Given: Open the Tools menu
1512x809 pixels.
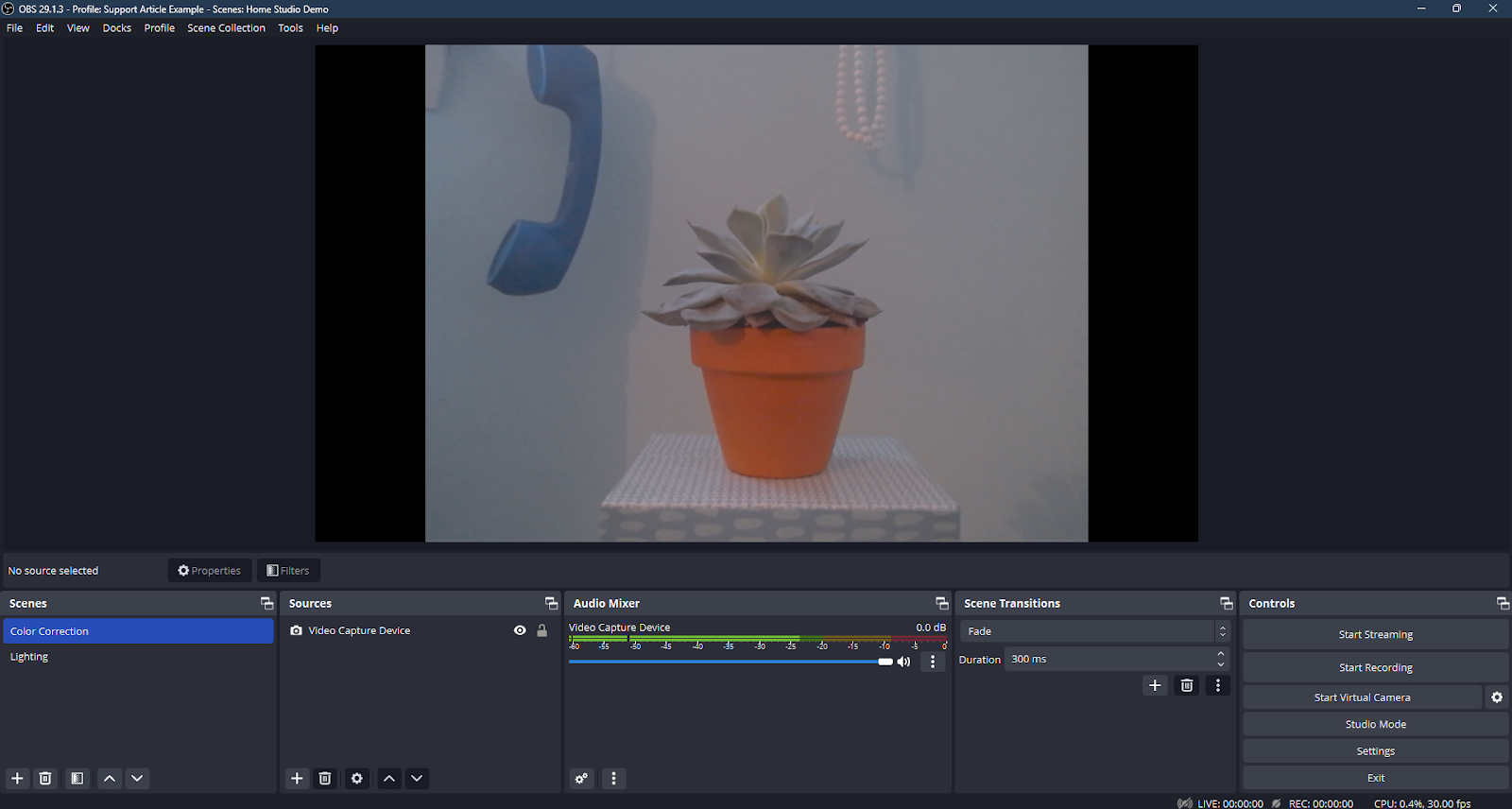Looking at the screenshot, I should (x=290, y=28).
